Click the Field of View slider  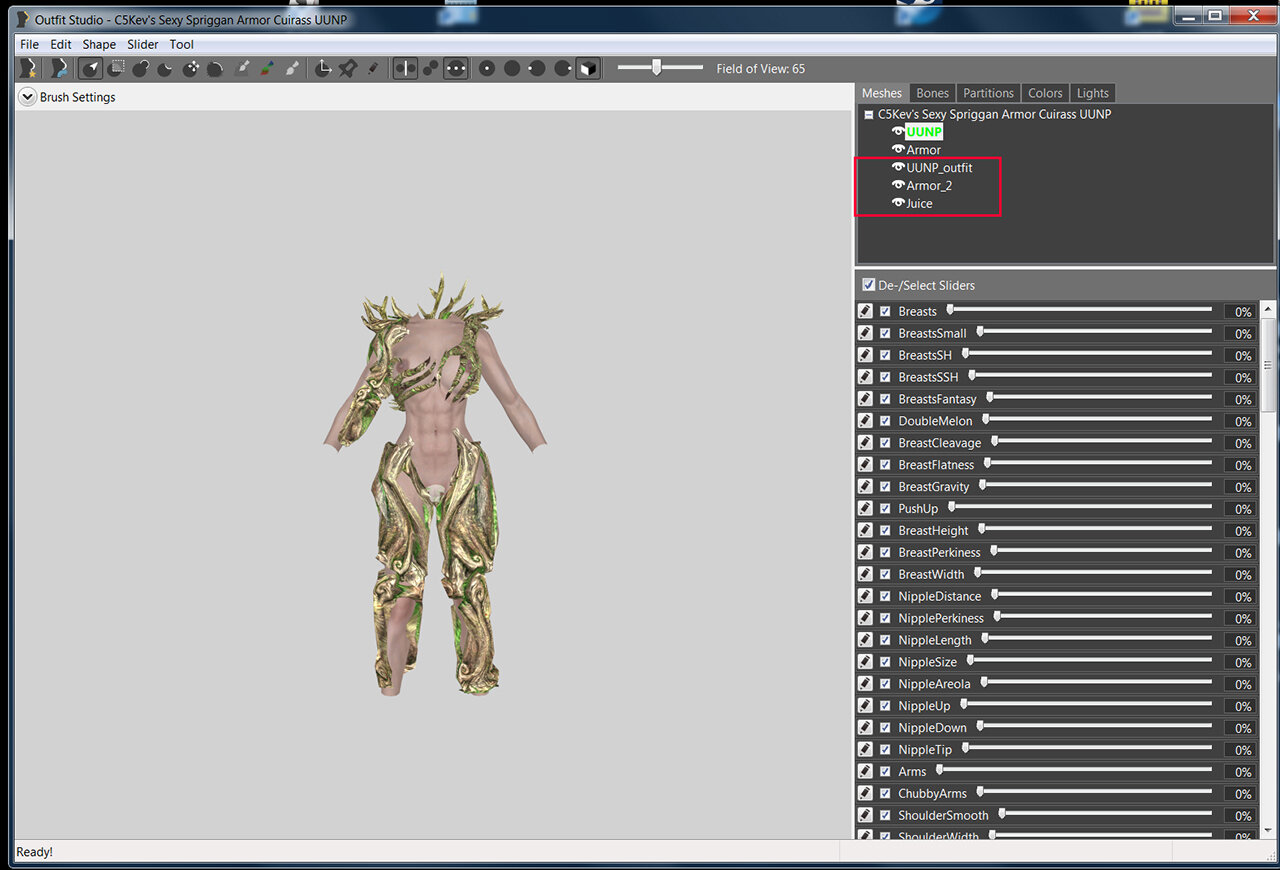pyautogui.click(x=660, y=68)
